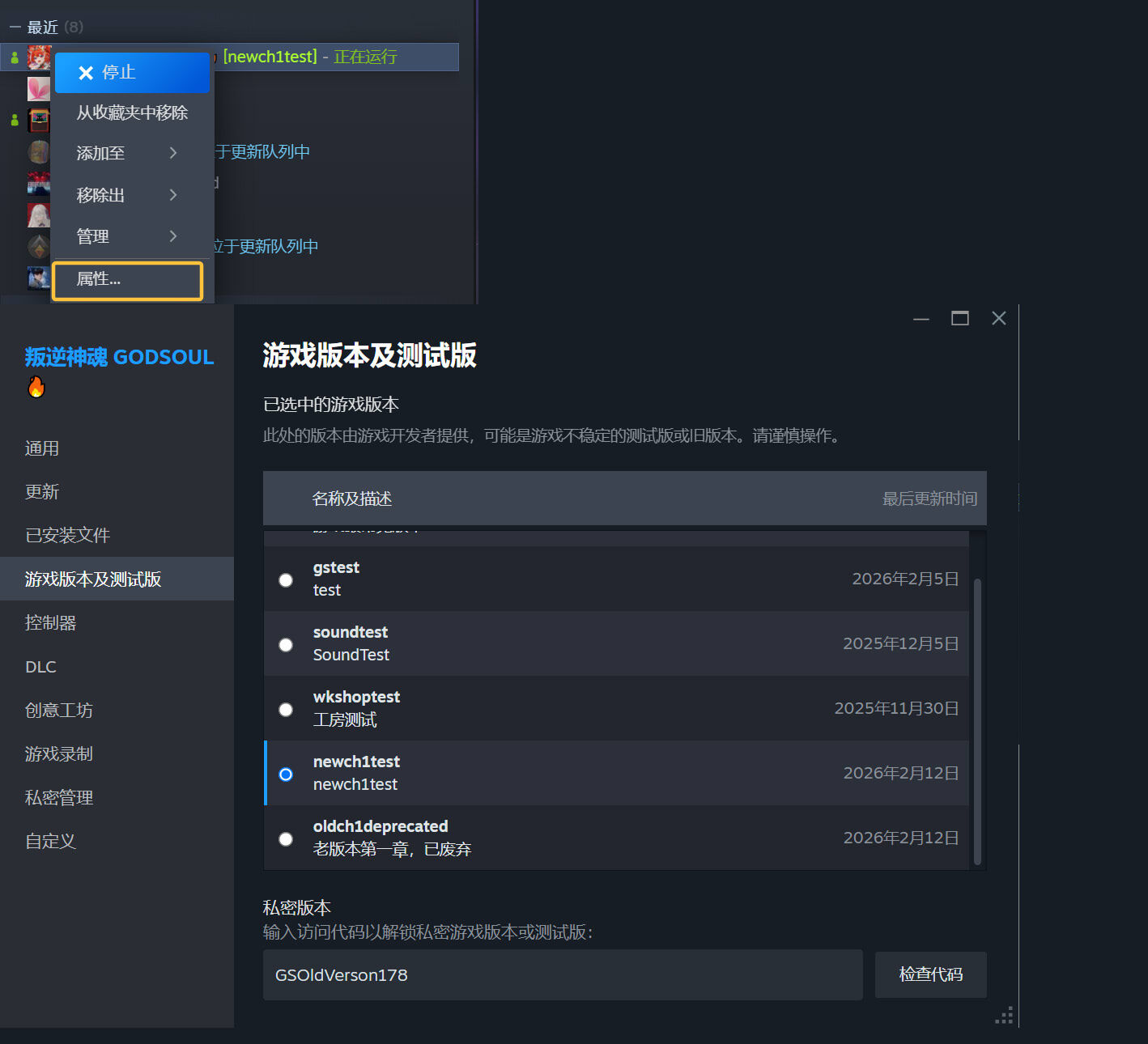Select the soundtest branch radio button
This screenshot has width=1148, height=1044.
[x=286, y=645]
